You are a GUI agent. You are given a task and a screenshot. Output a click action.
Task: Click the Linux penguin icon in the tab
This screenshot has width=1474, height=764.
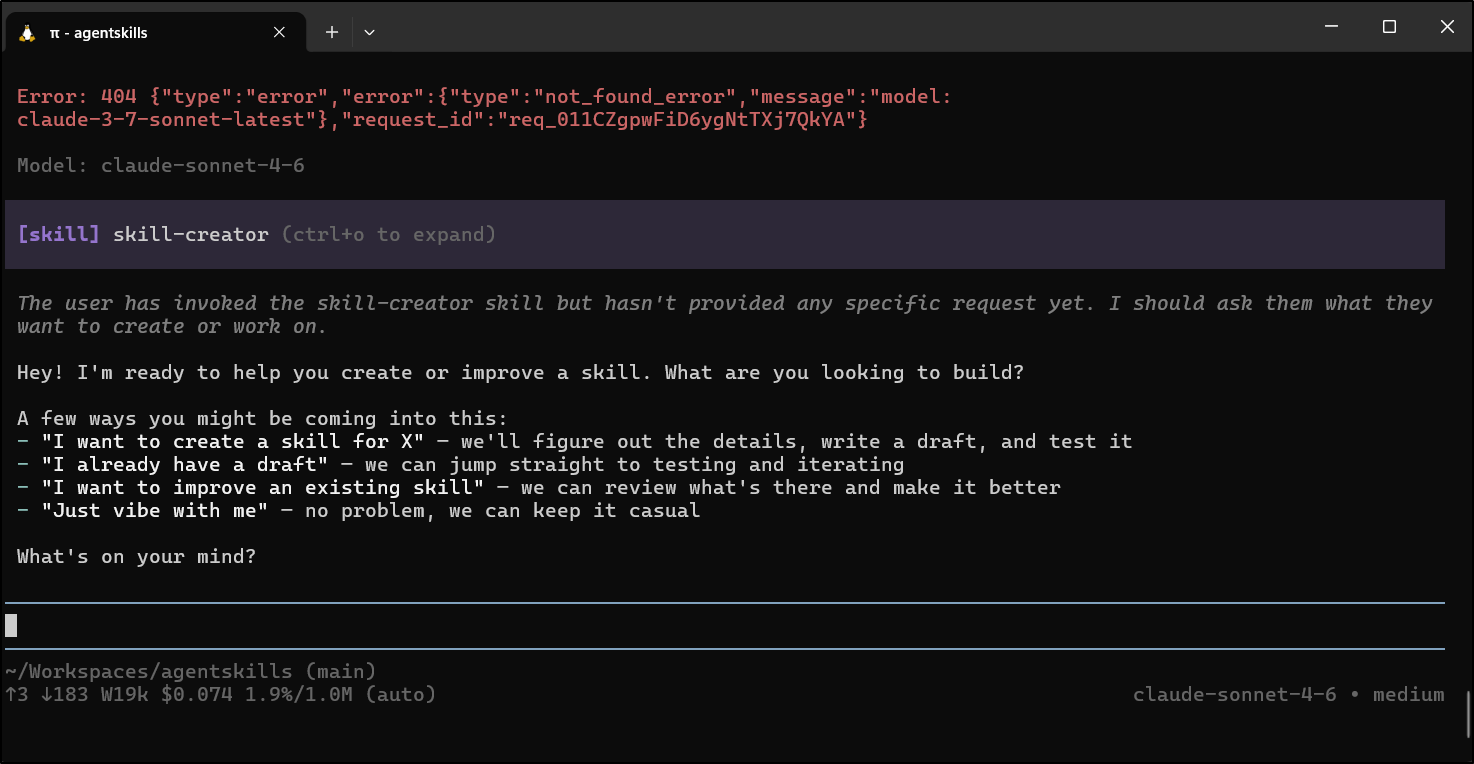27,33
